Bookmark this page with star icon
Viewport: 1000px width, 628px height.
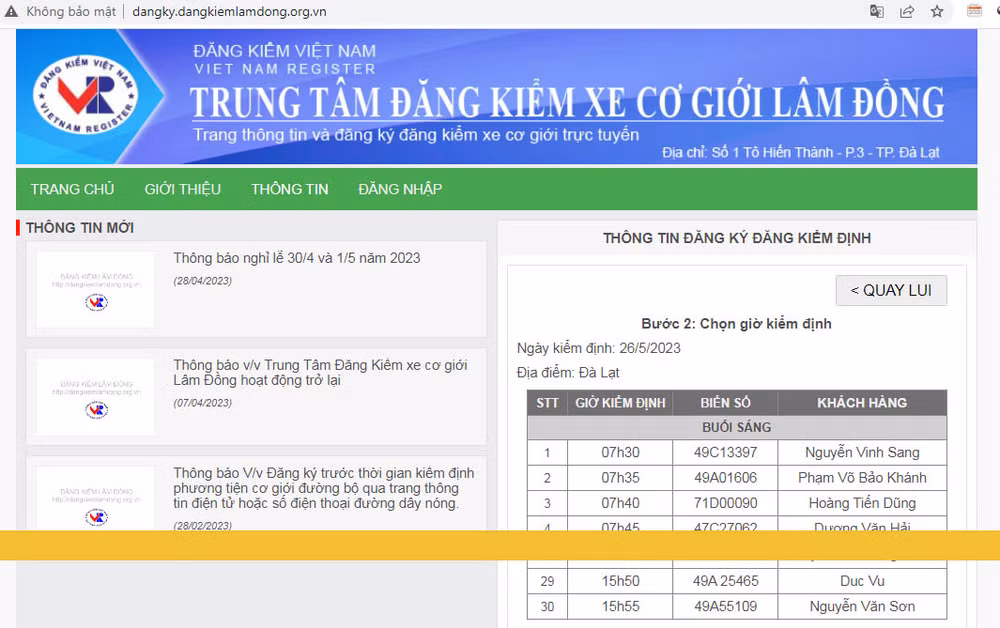[937, 11]
